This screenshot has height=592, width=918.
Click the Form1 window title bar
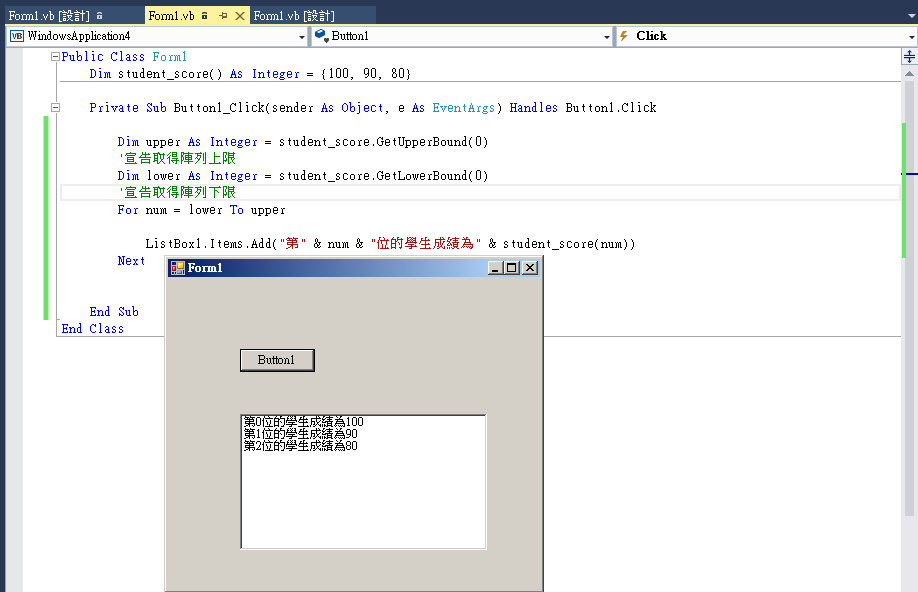pyautogui.click(x=354, y=268)
